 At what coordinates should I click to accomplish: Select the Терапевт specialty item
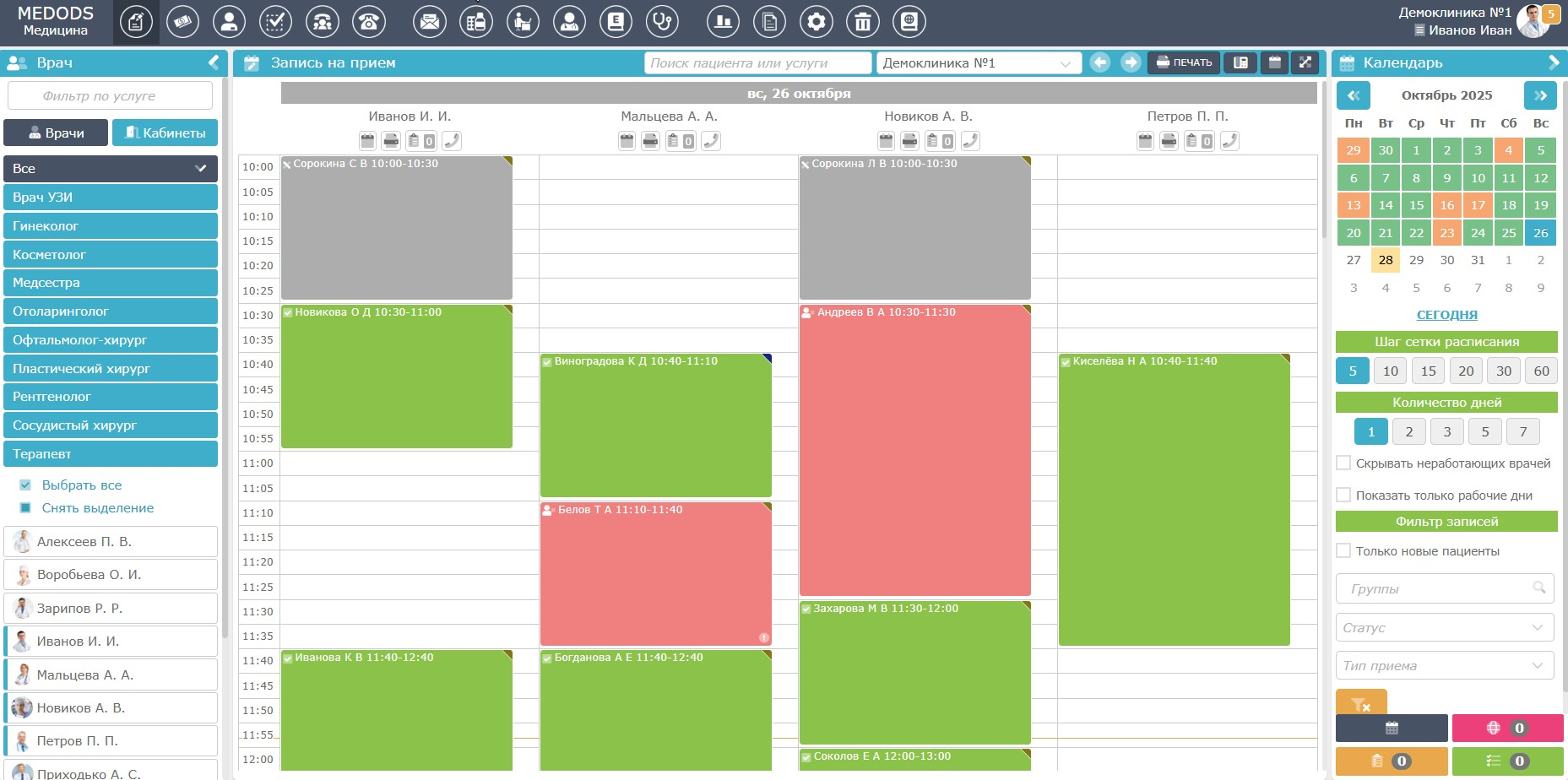tap(111, 453)
